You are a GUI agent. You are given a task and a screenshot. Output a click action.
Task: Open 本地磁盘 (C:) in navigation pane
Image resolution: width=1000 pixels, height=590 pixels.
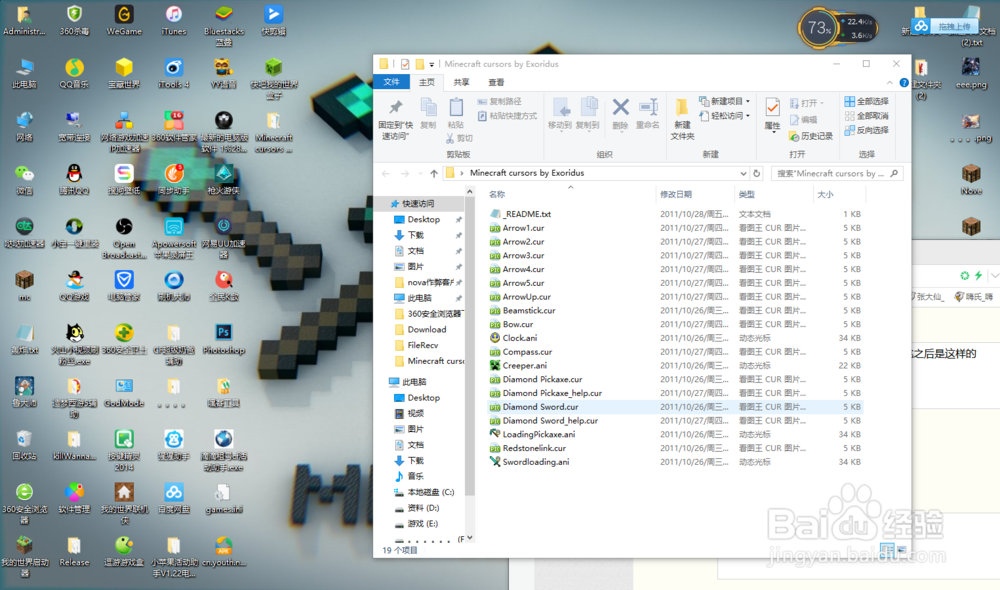click(x=423, y=492)
